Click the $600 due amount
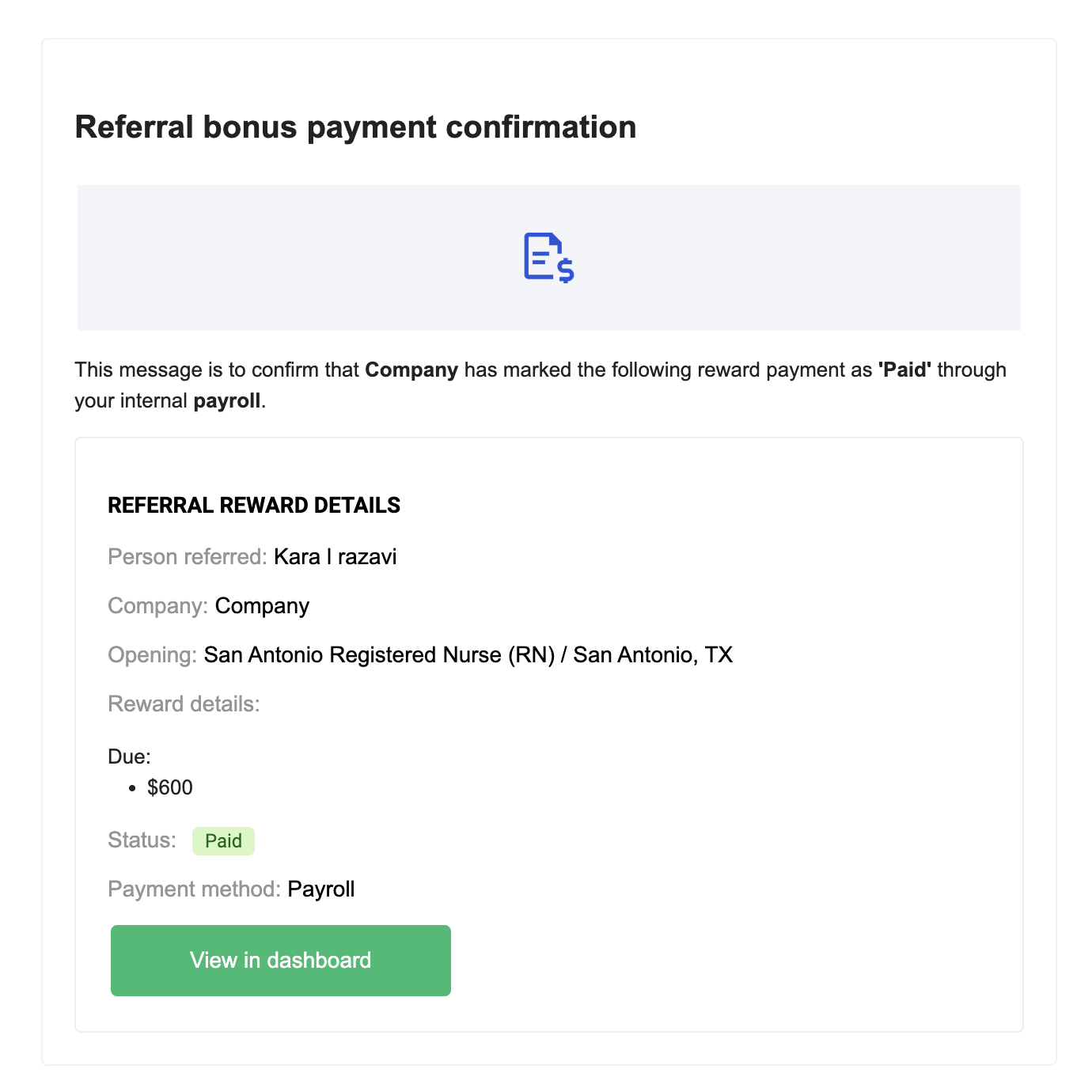Image resolution: width=1092 pixels, height=1092 pixels. point(170,787)
